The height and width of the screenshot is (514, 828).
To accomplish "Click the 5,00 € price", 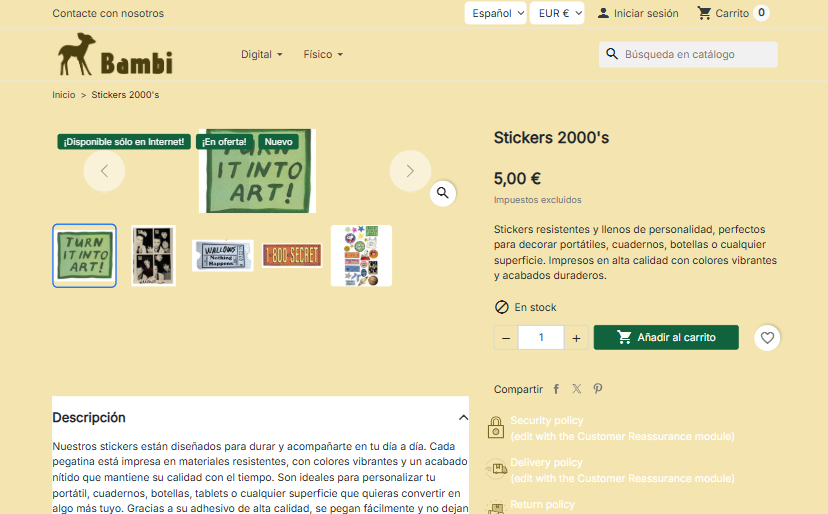I will [517, 179].
